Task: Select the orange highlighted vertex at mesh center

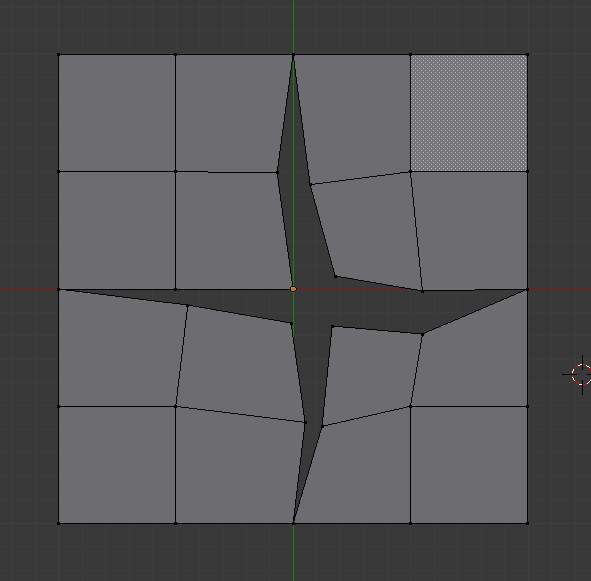Action: (x=293, y=289)
